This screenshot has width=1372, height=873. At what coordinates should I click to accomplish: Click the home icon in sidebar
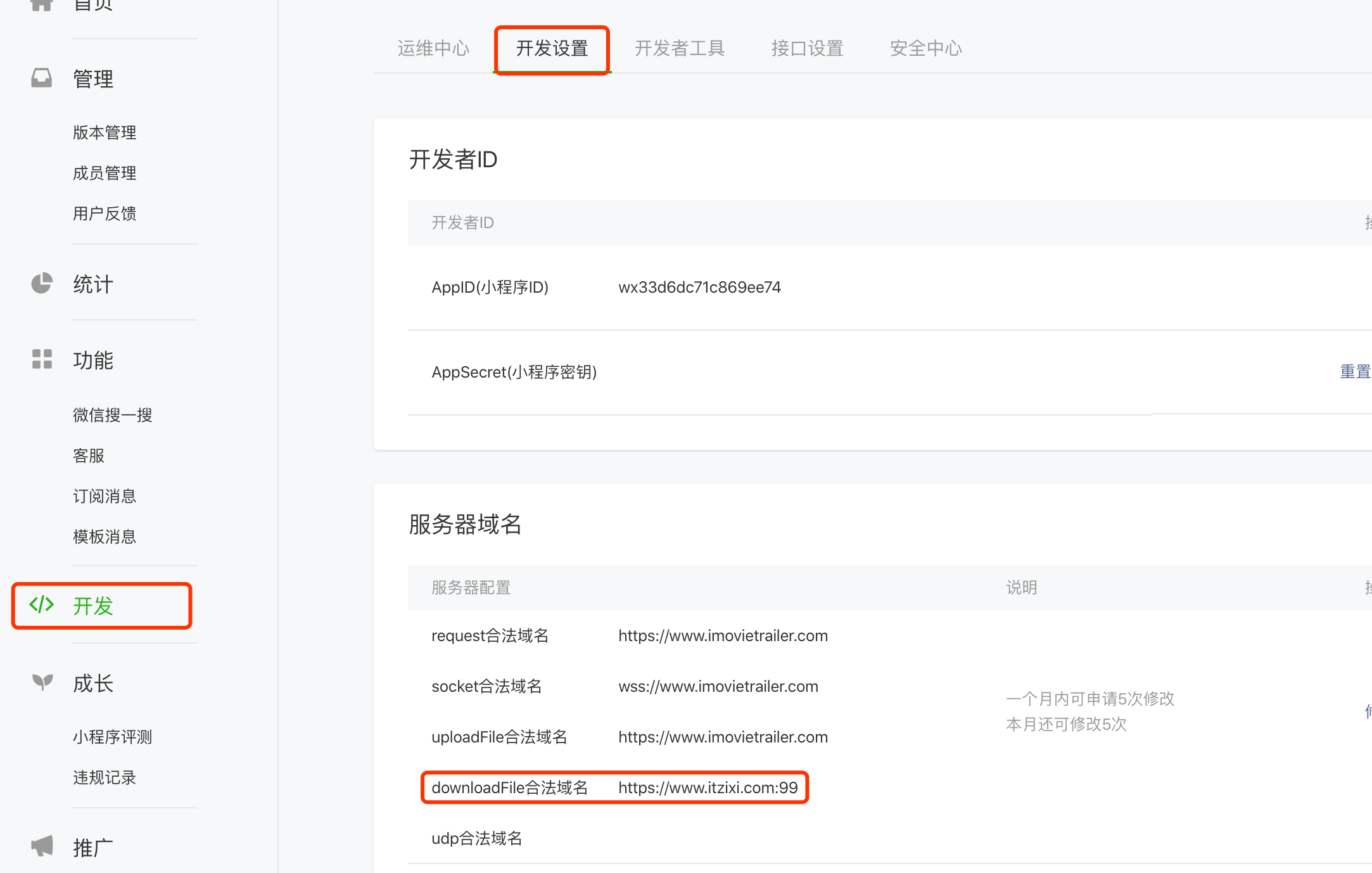click(x=42, y=5)
